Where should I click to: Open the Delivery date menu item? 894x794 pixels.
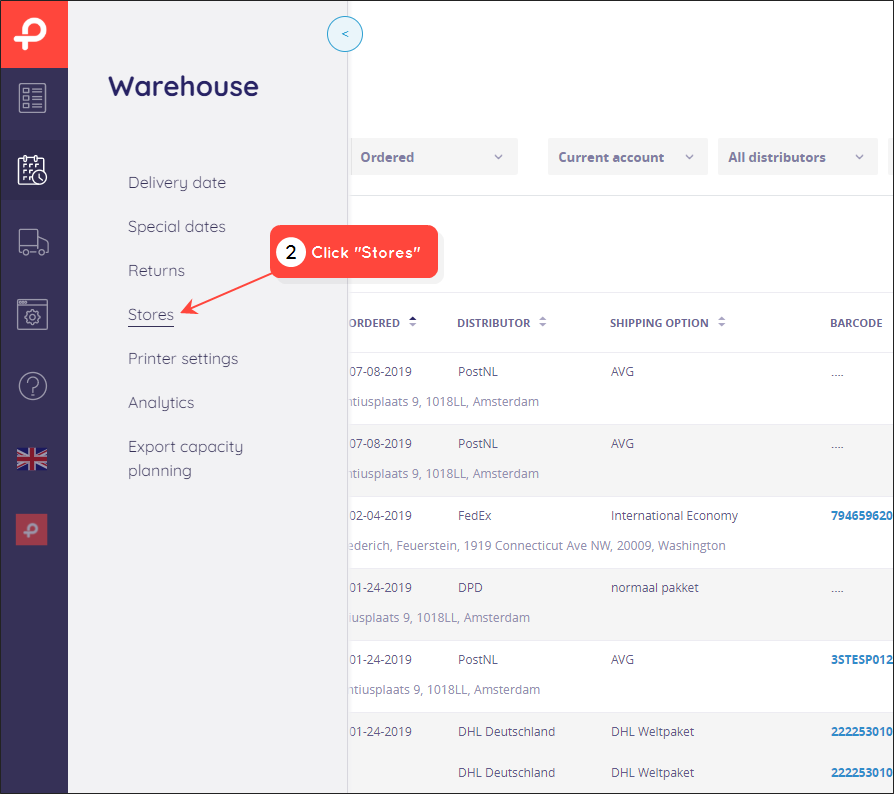[x=177, y=183]
